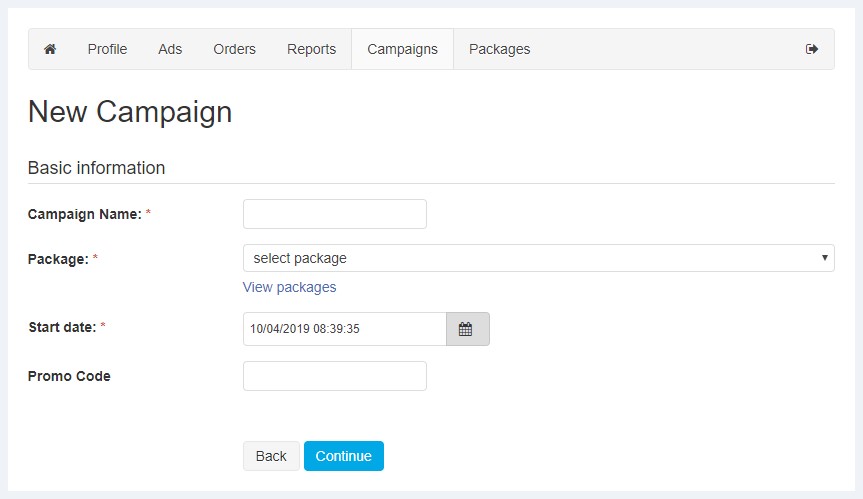Click the 'Campaign Name:' field label
Image resolution: width=863 pixels, height=499 pixels.
pos(84,214)
